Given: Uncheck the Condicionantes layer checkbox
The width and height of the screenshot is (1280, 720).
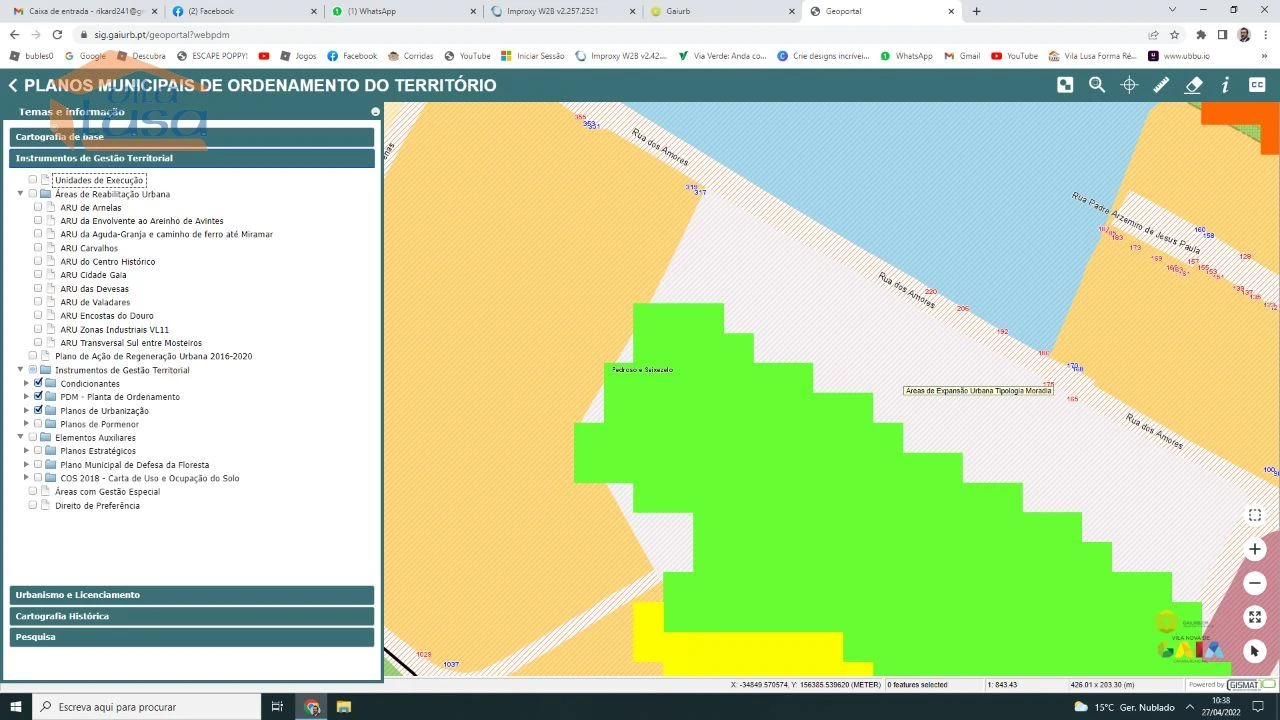Looking at the screenshot, I should pos(39,383).
